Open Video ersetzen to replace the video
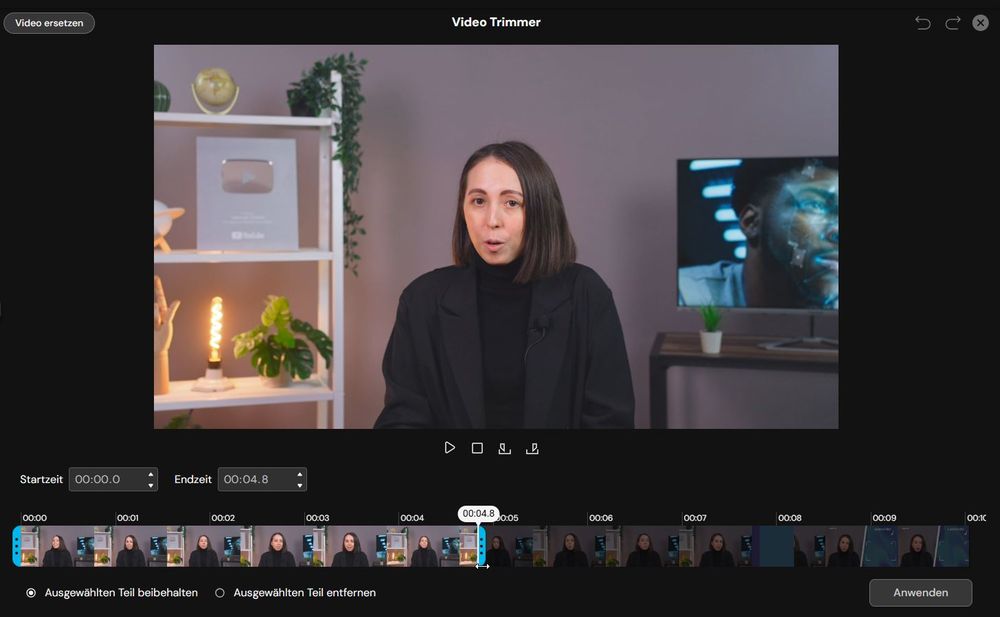Viewport: 1000px width, 617px height. (48, 22)
